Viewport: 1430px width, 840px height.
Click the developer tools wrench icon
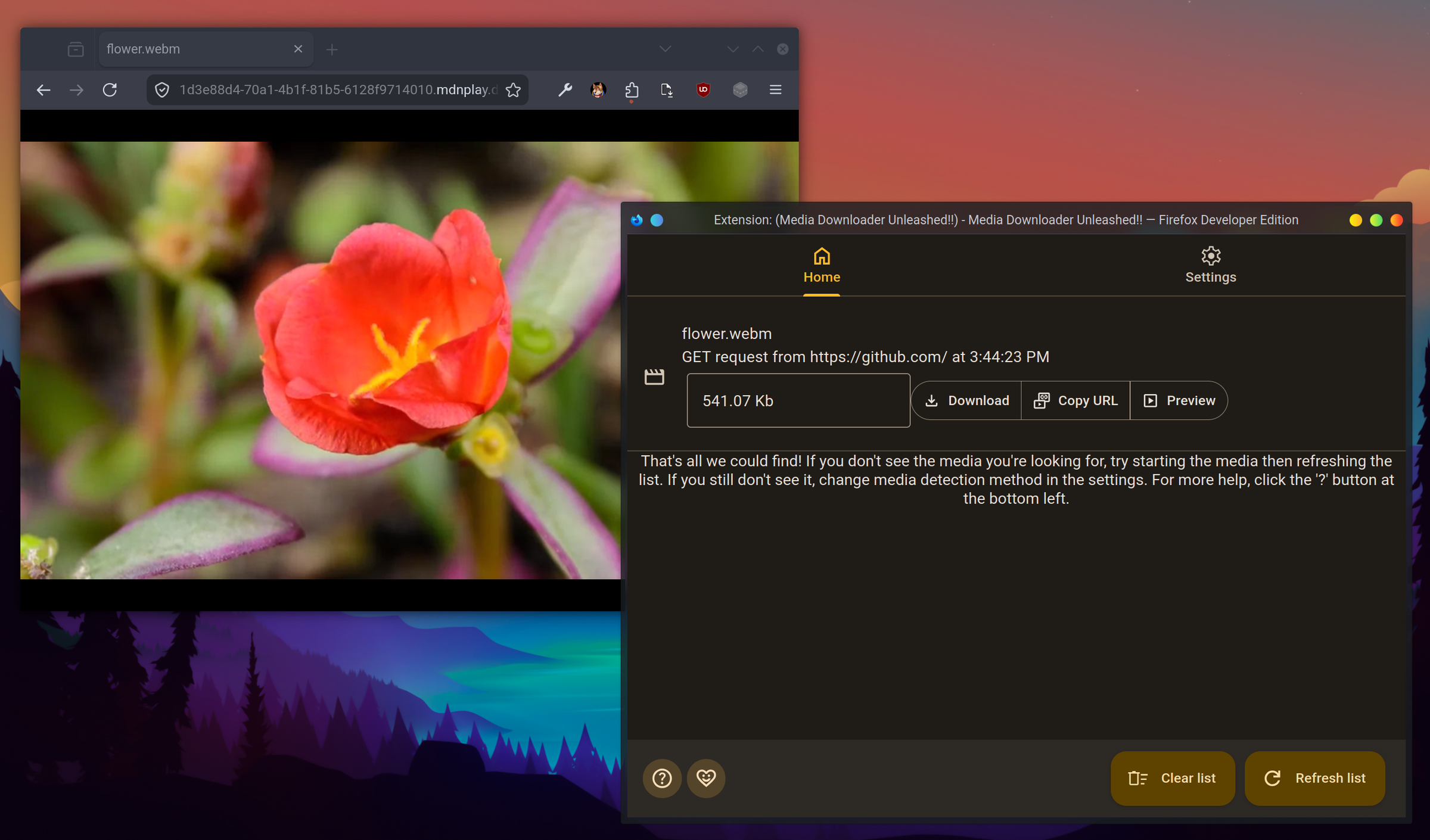[x=564, y=89]
